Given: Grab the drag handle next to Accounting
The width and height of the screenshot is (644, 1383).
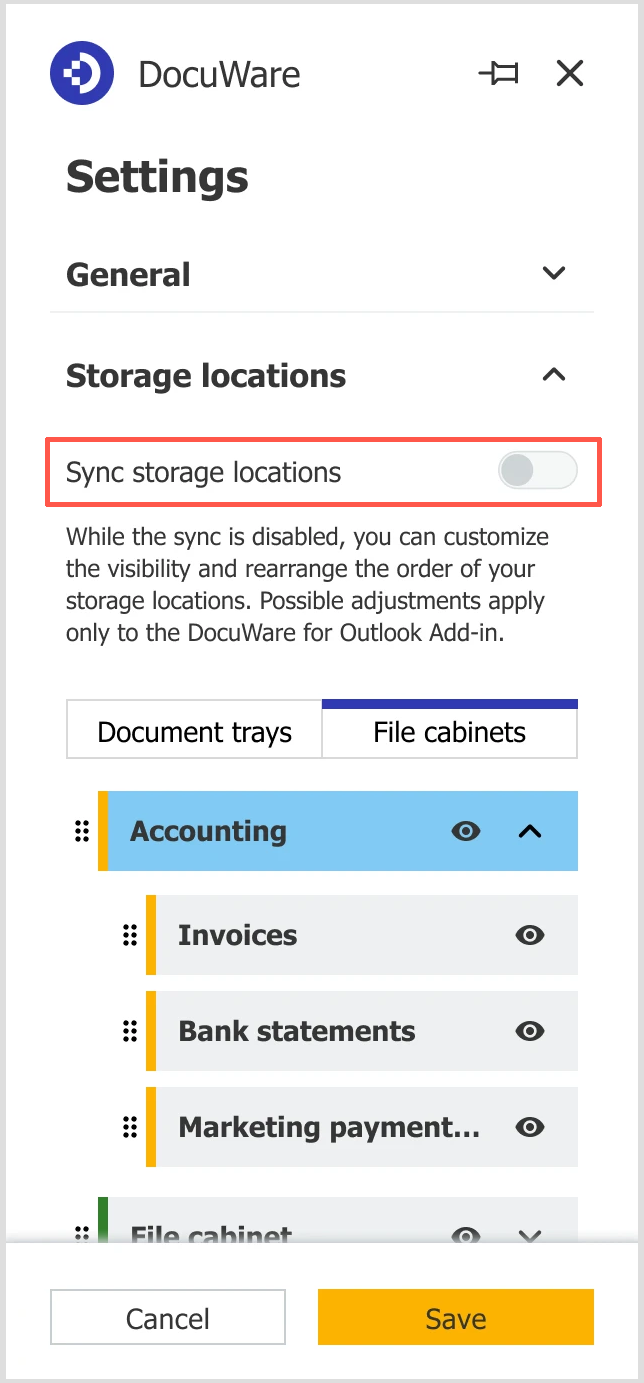Looking at the screenshot, I should click(81, 831).
